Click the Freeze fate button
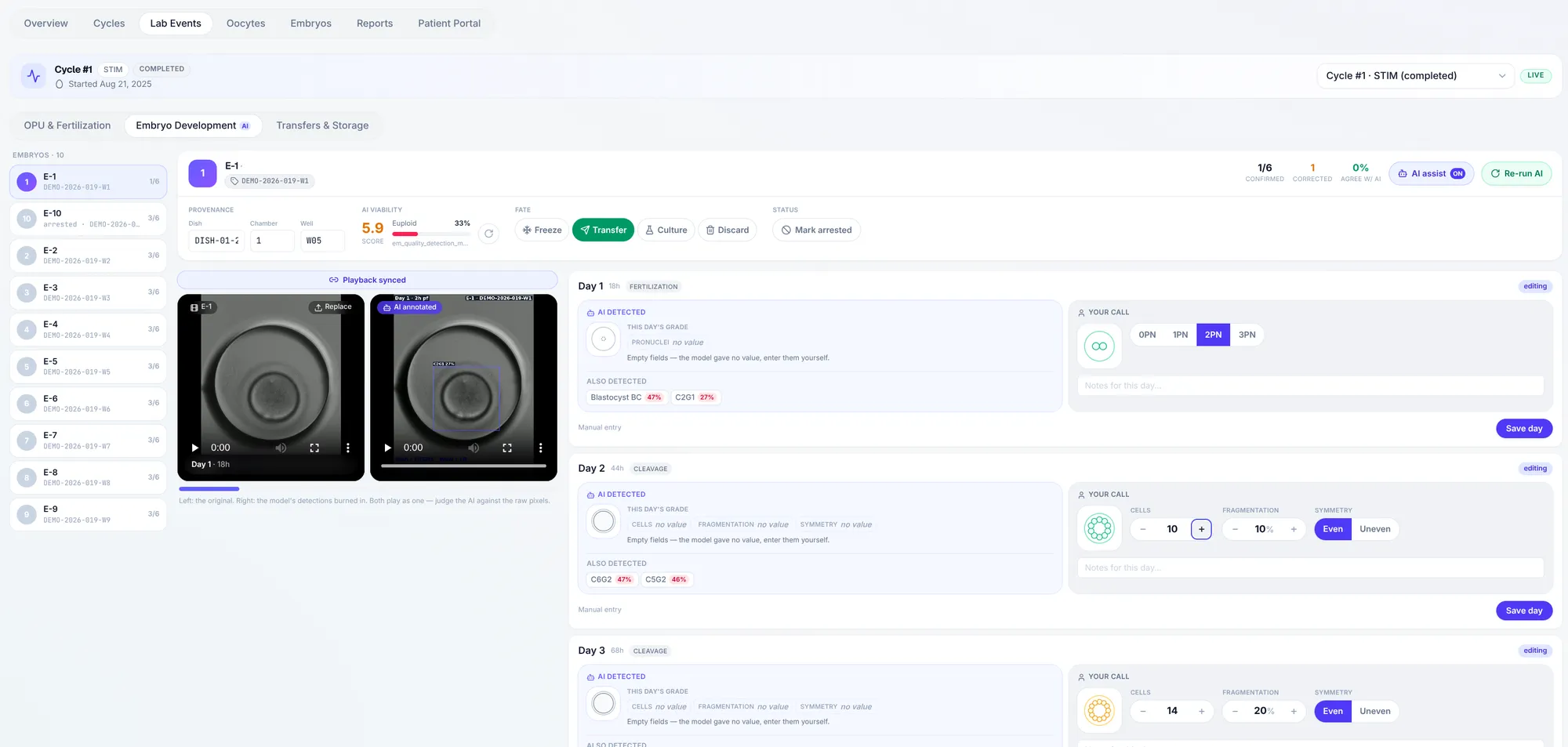Screen dimensions: 1568x747 542,230
